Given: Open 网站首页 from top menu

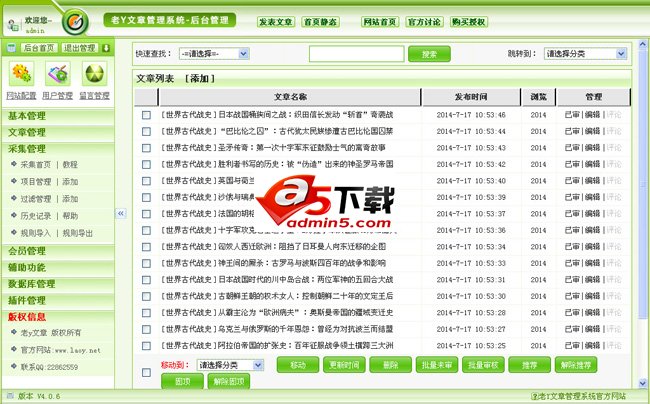Looking at the screenshot, I should pyautogui.click(x=380, y=22).
